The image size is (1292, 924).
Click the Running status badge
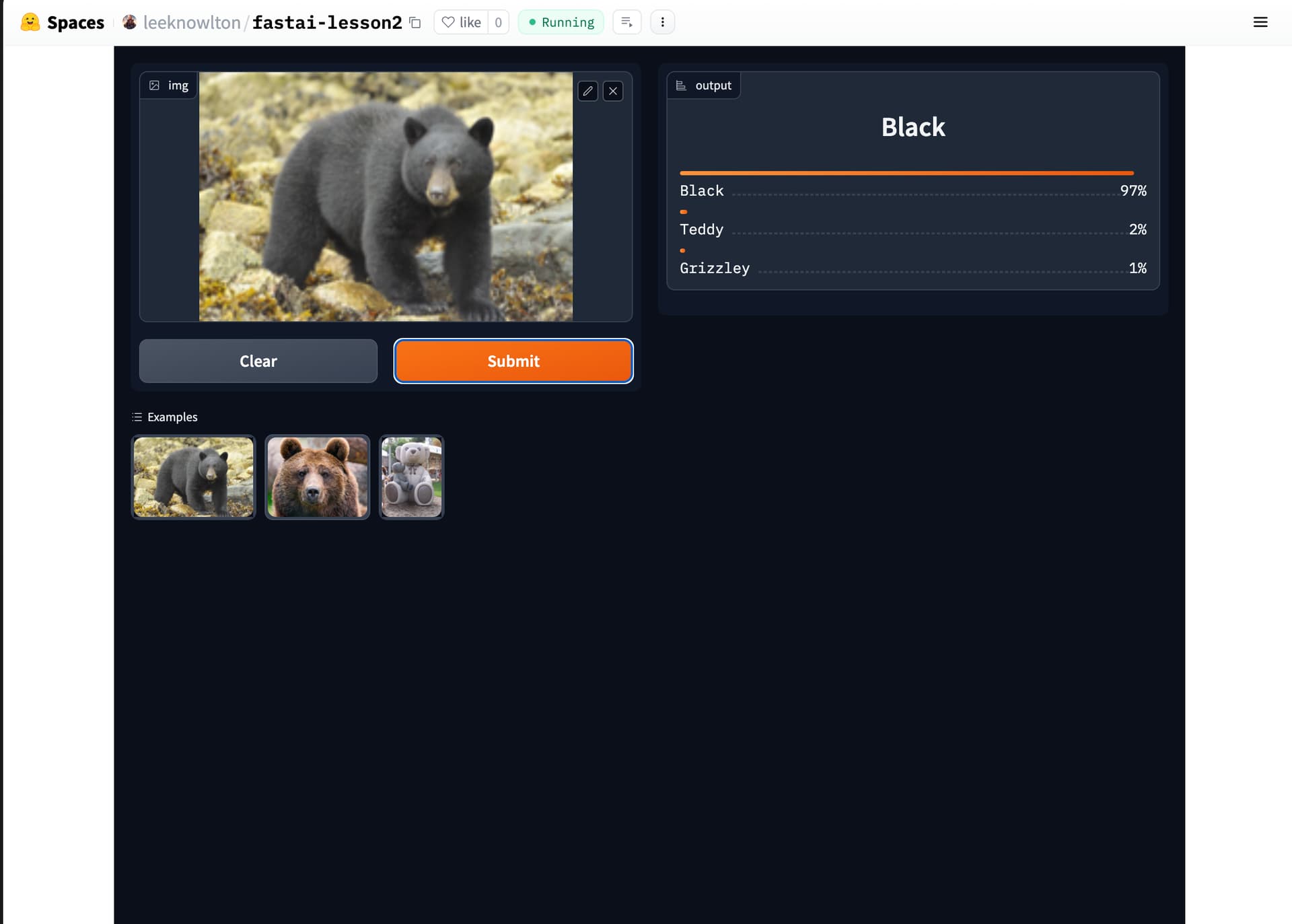(561, 22)
